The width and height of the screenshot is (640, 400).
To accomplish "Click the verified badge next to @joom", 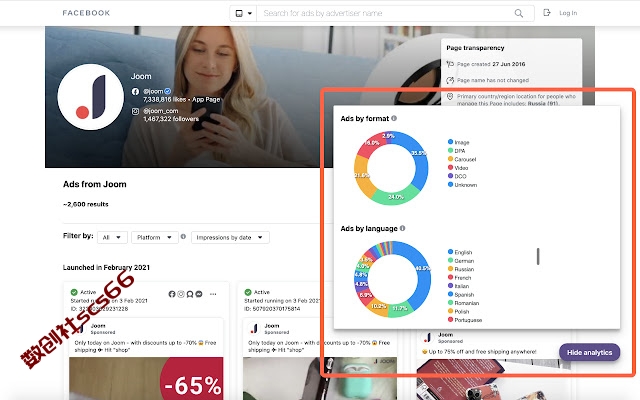I will (167, 91).
